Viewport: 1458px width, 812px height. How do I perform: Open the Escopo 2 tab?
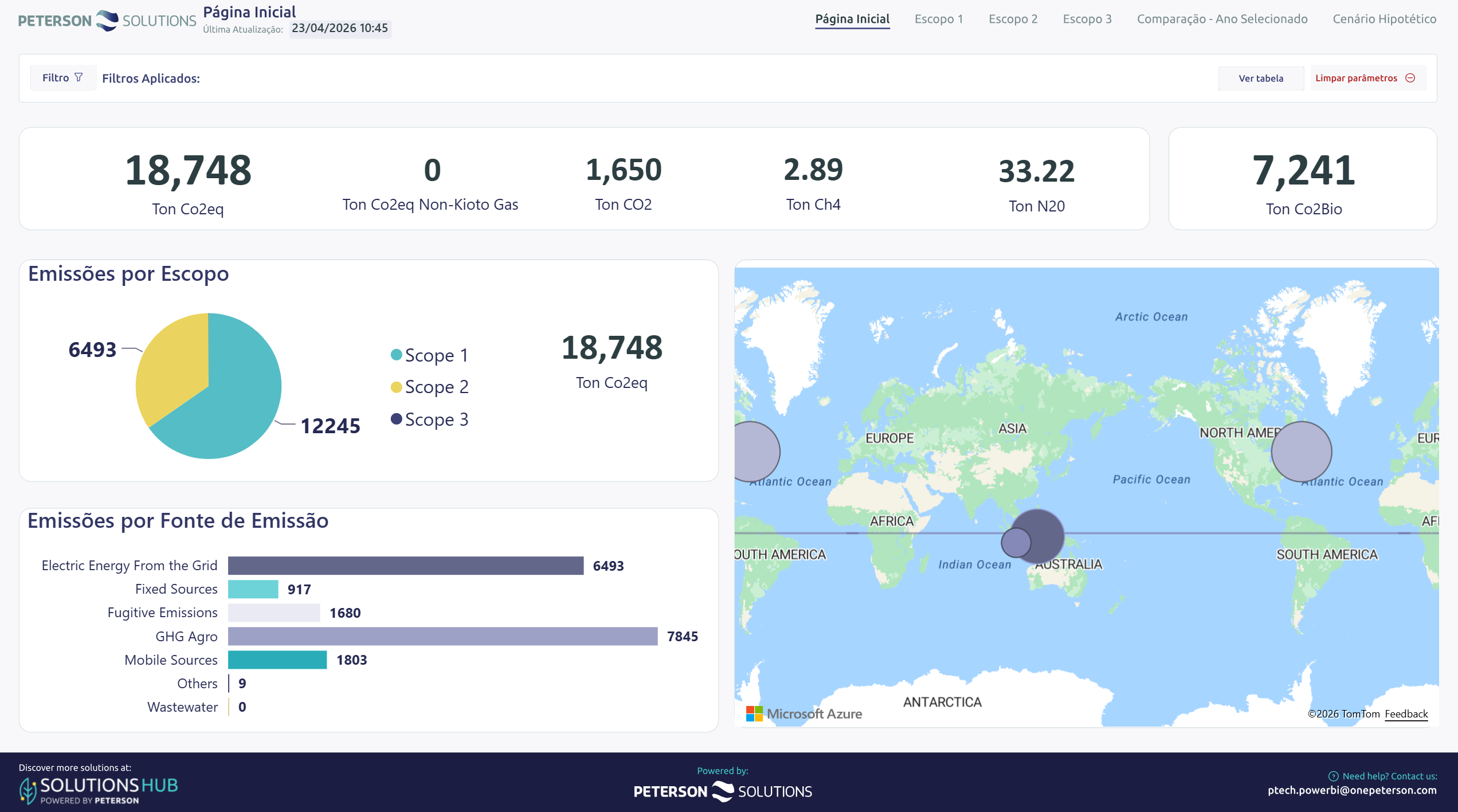point(1013,19)
